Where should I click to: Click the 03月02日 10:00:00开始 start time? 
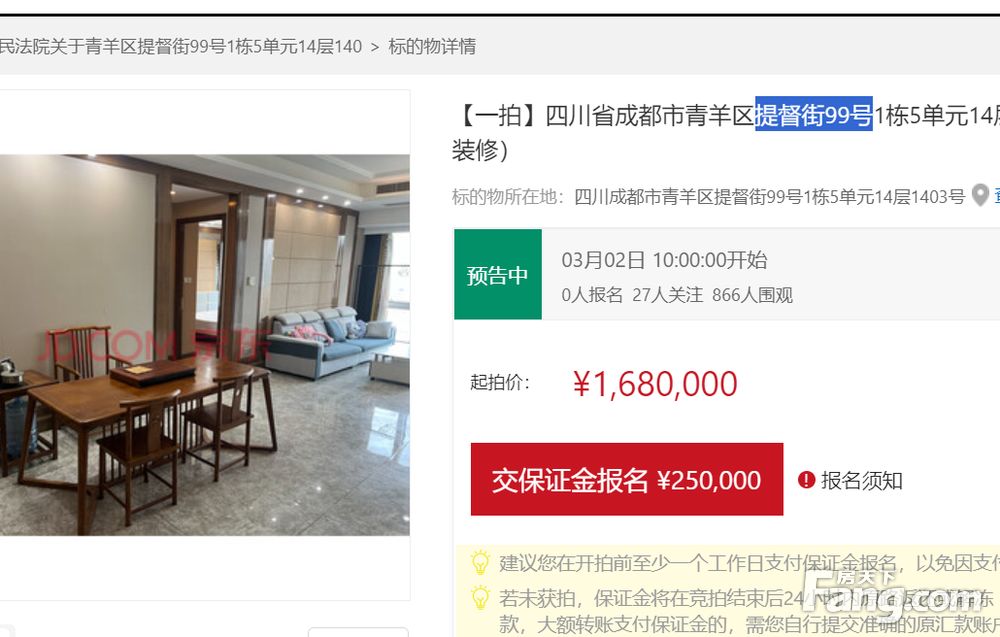664,260
